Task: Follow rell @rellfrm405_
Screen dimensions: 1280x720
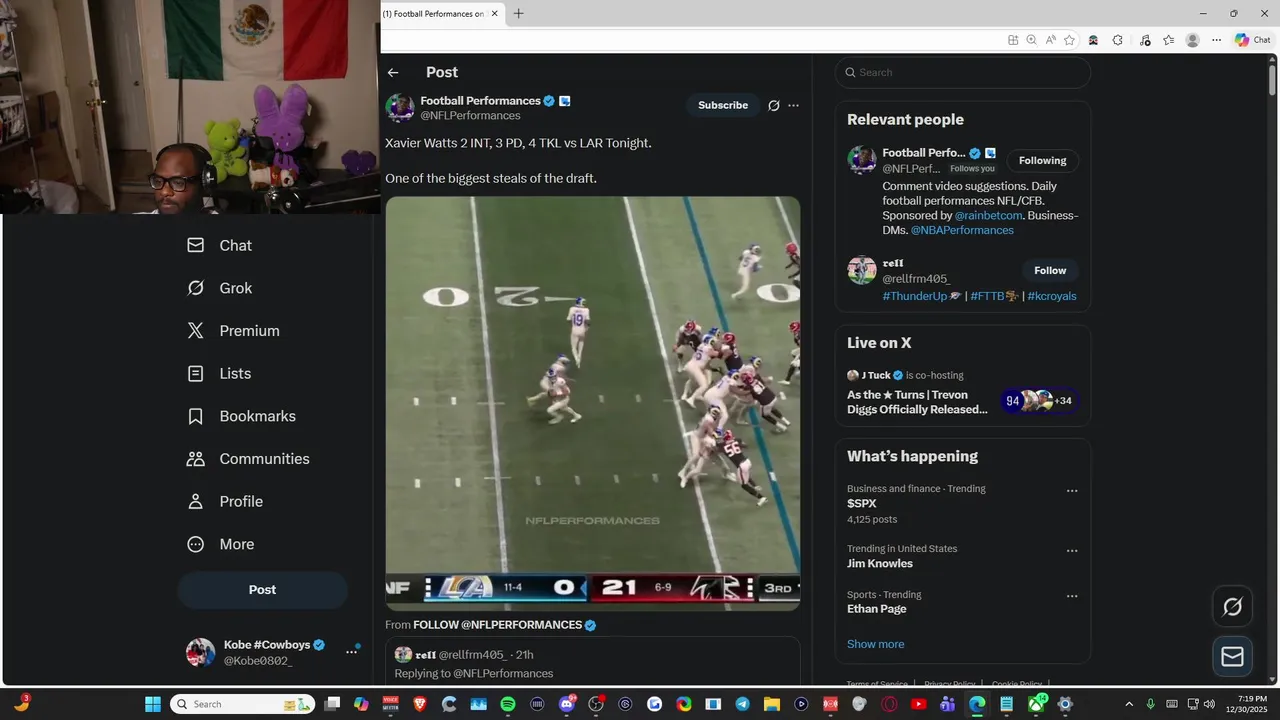Action: pyautogui.click(x=1049, y=271)
